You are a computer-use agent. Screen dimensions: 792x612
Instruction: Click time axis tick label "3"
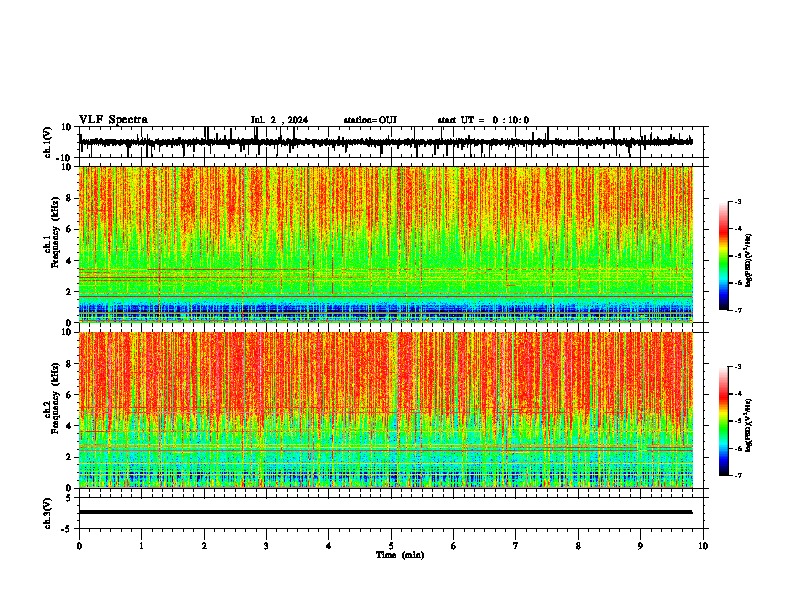point(266,546)
